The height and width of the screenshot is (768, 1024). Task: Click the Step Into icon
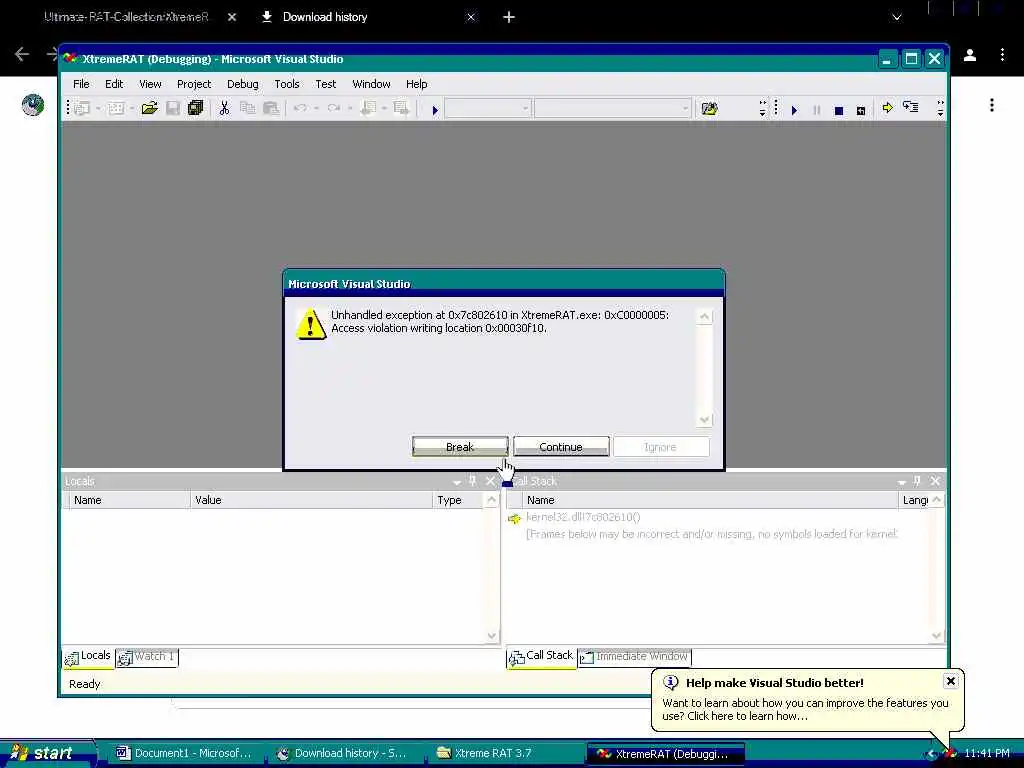(910, 106)
